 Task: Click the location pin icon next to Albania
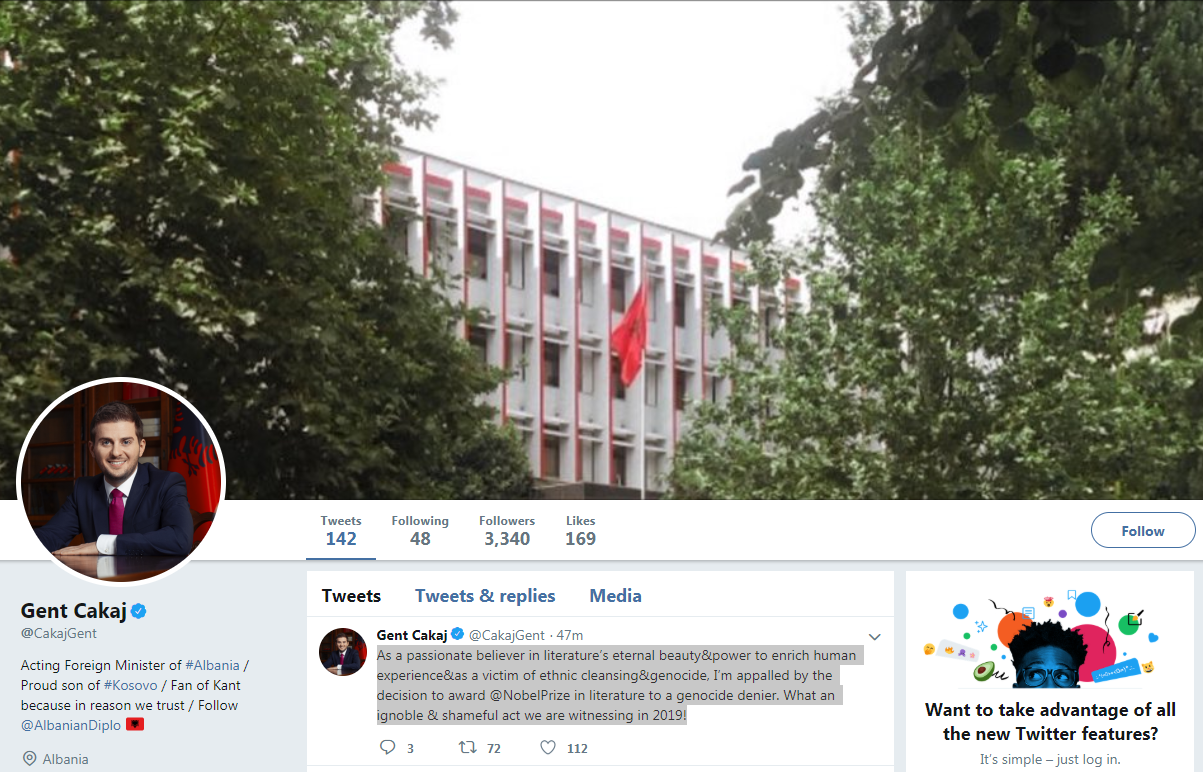[x=27, y=759]
